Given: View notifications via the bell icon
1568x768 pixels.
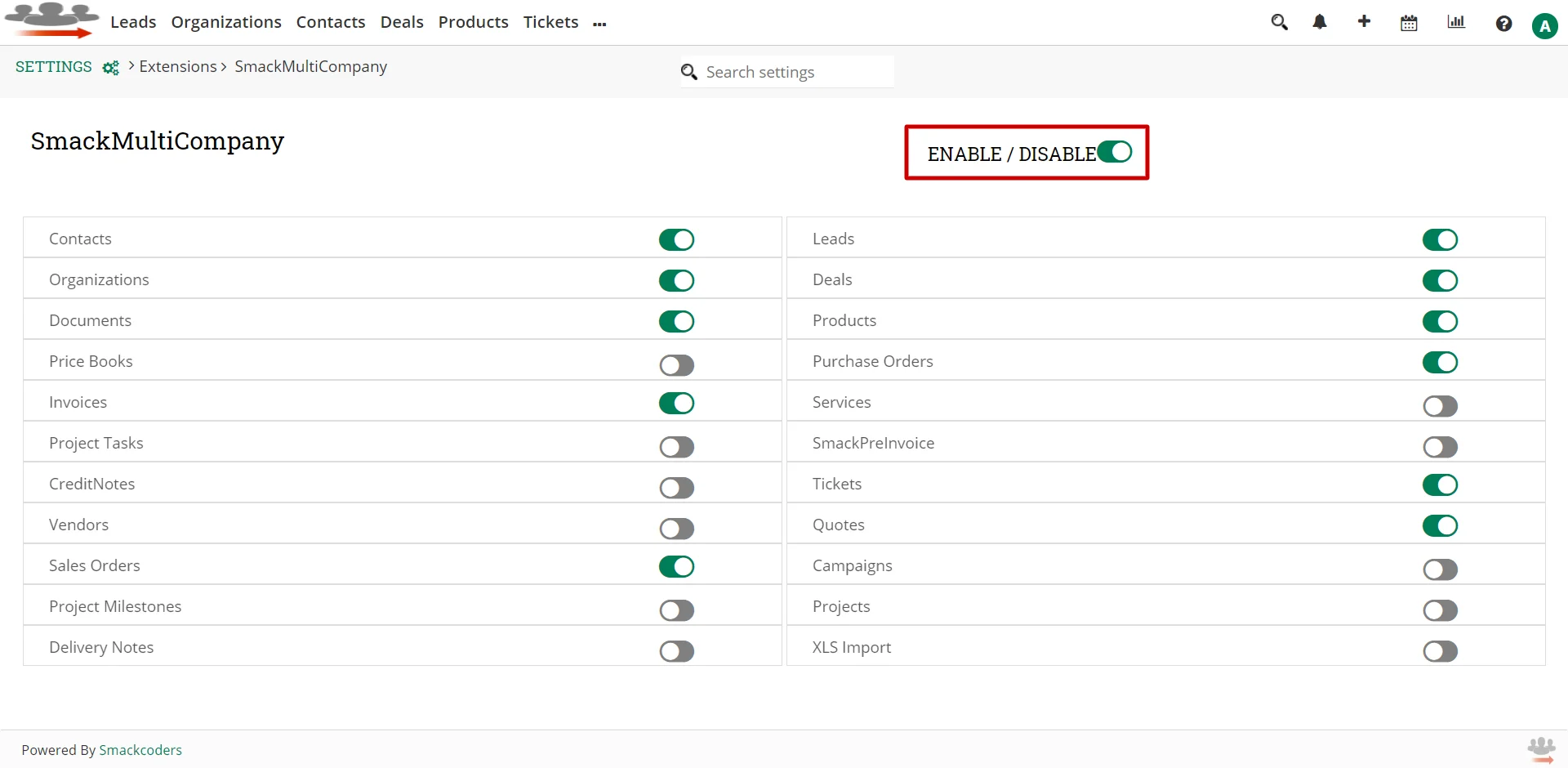Looking at the screenshot, I should [x=1320, y=22].
